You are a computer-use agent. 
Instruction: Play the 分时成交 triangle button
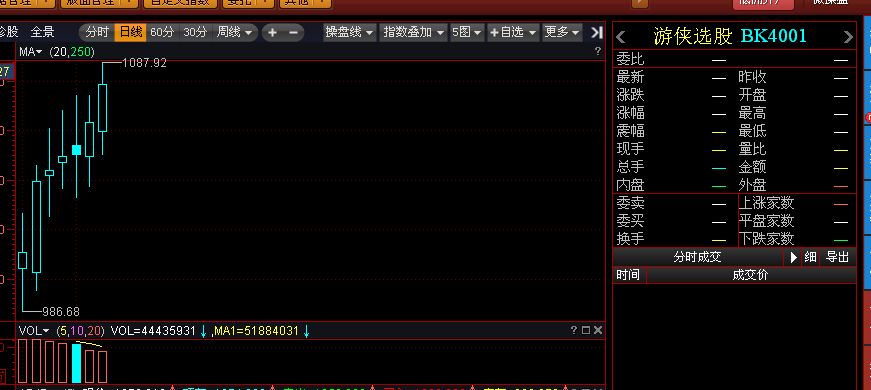pyautogui.click(x=793, y=257)
